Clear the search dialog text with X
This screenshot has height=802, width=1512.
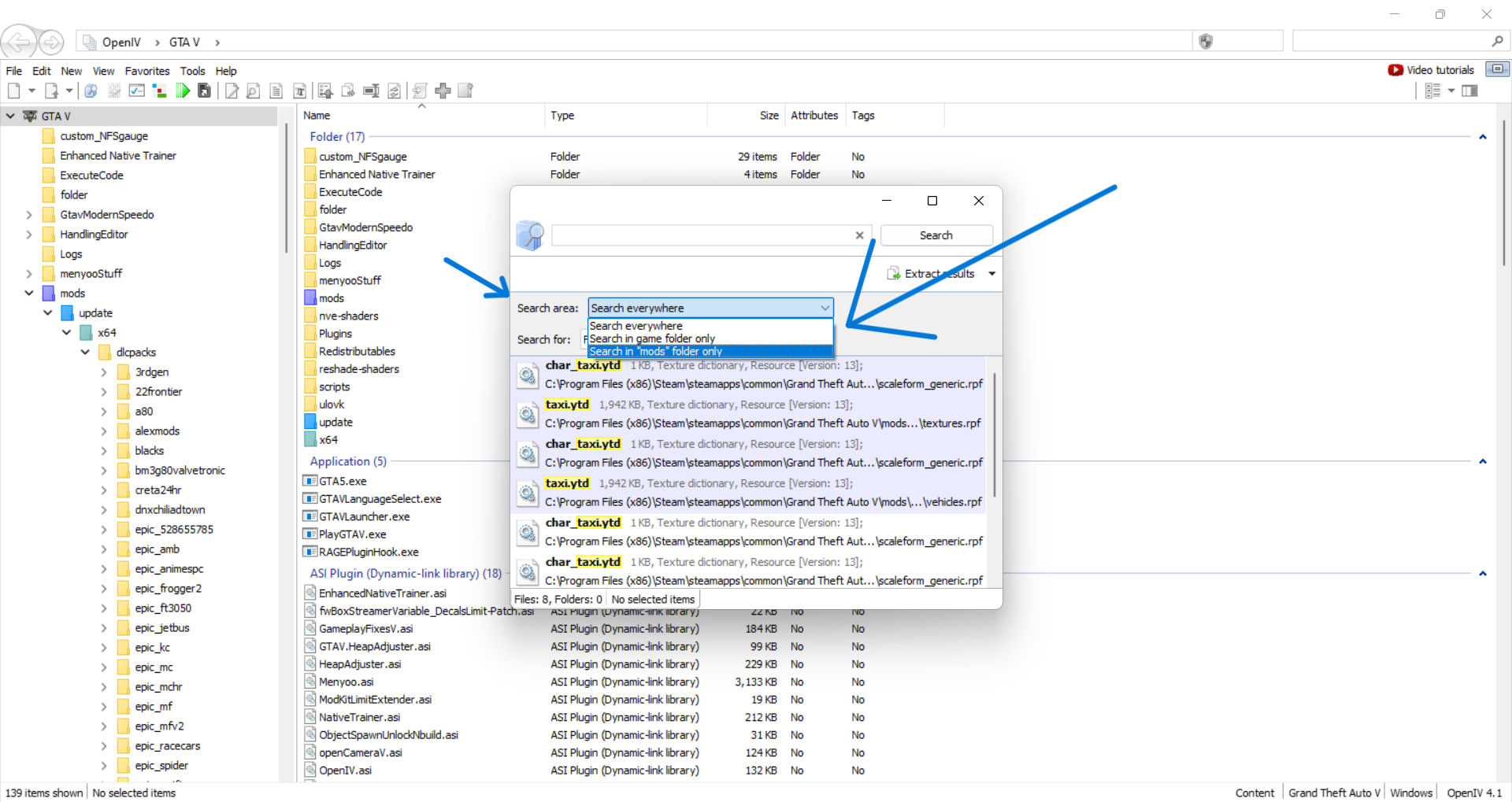click(859, 235)
